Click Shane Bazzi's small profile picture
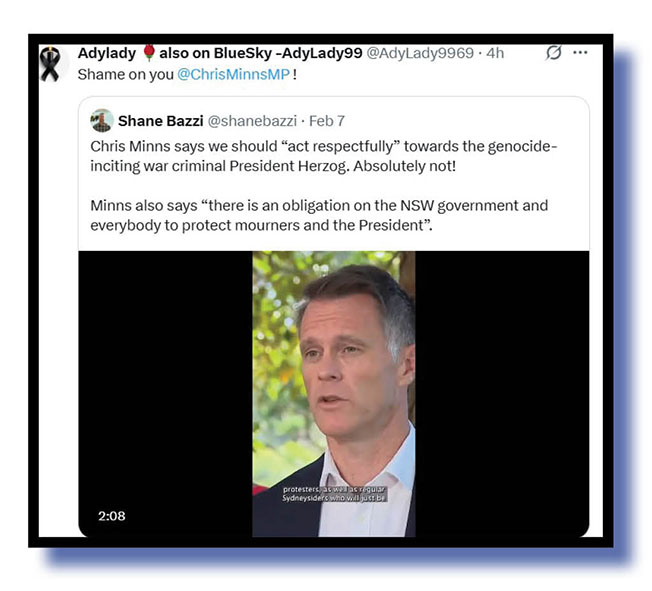652x591 pixels. tap(101, 121)
